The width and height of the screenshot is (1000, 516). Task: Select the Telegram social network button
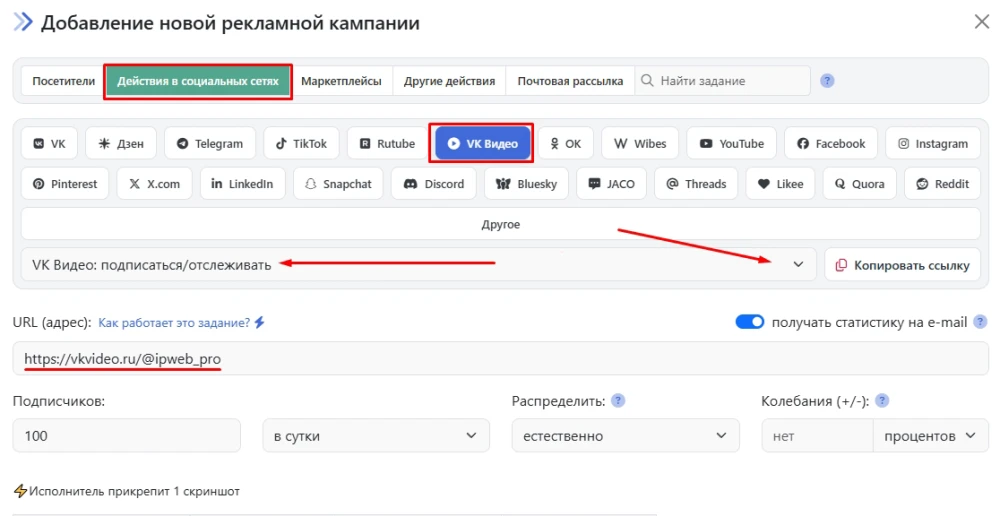pos(210,144)
